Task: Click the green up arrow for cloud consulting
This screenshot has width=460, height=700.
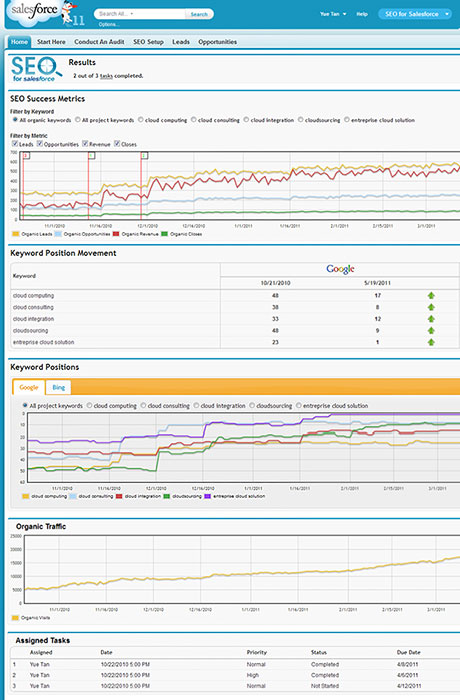Action: pyautogui.click(x=431, y=307)
